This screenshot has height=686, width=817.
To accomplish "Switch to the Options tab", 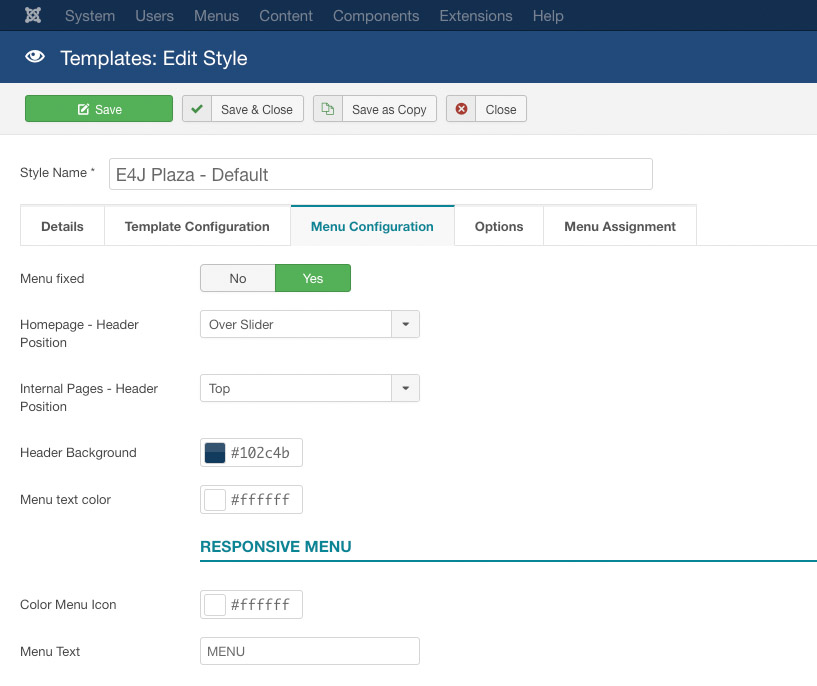I will [x=499, y=226].
